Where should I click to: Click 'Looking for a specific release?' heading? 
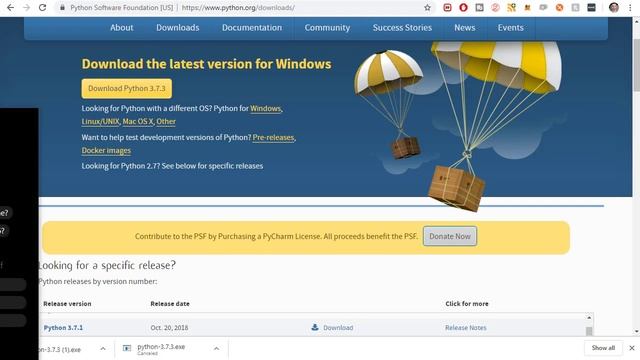107,265
